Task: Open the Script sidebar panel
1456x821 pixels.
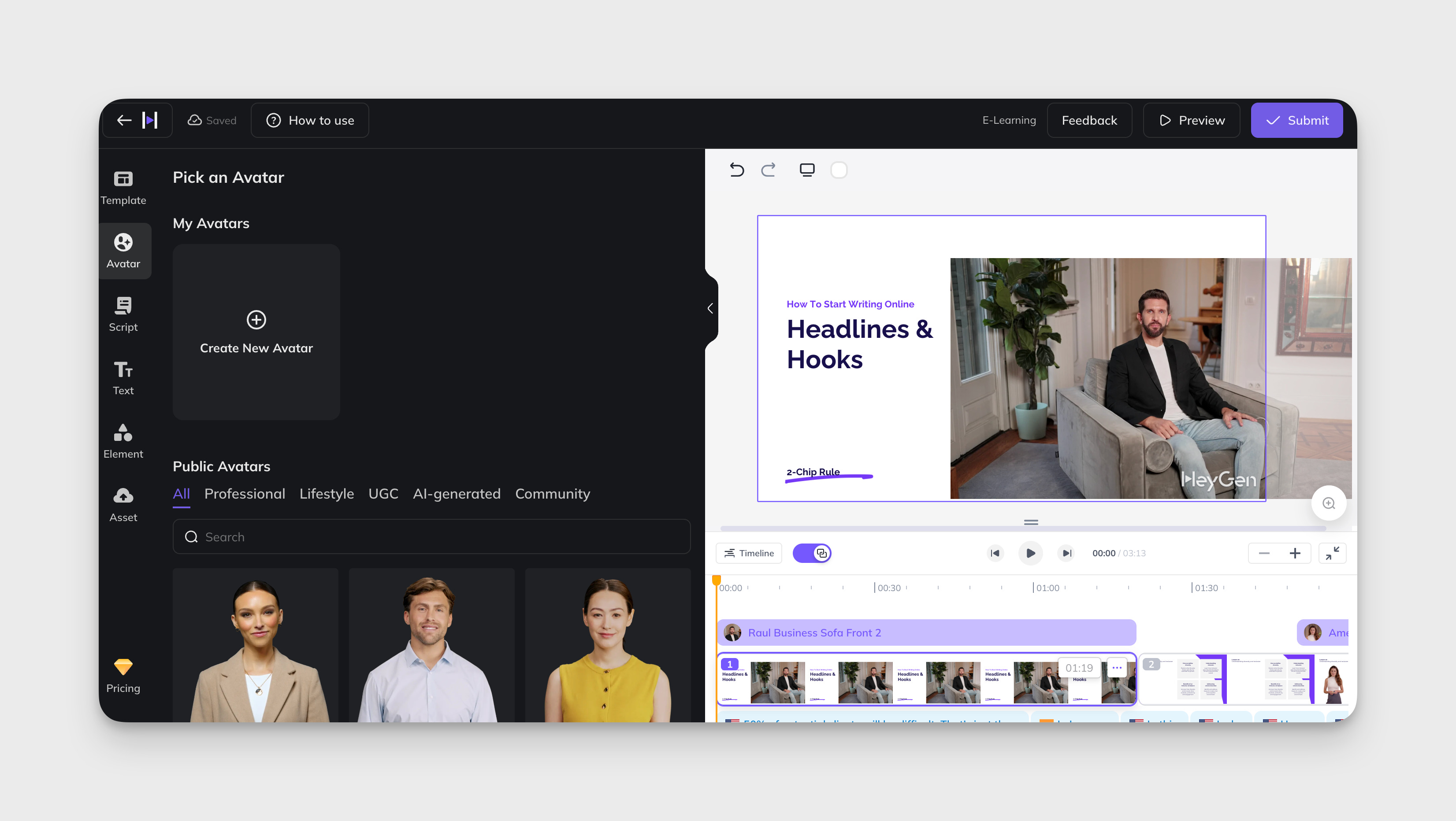Action: tap(123, 314)
